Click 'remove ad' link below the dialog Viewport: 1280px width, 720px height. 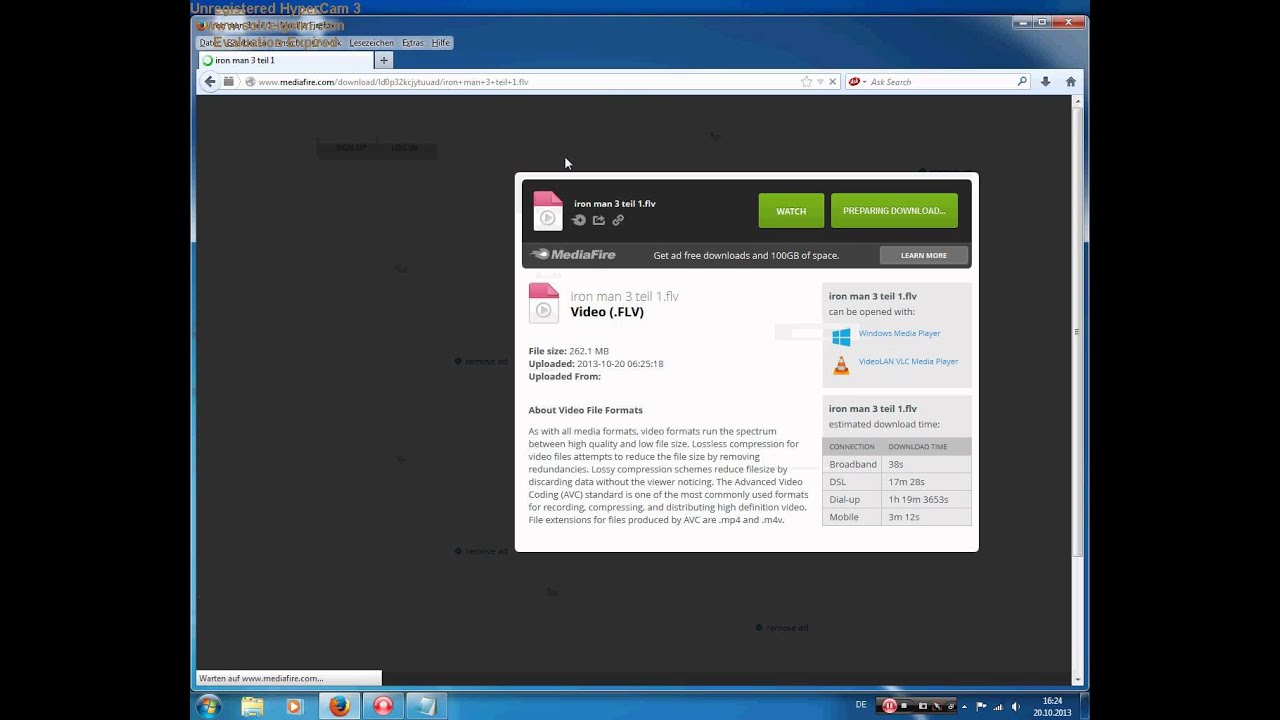coord(481,551)
